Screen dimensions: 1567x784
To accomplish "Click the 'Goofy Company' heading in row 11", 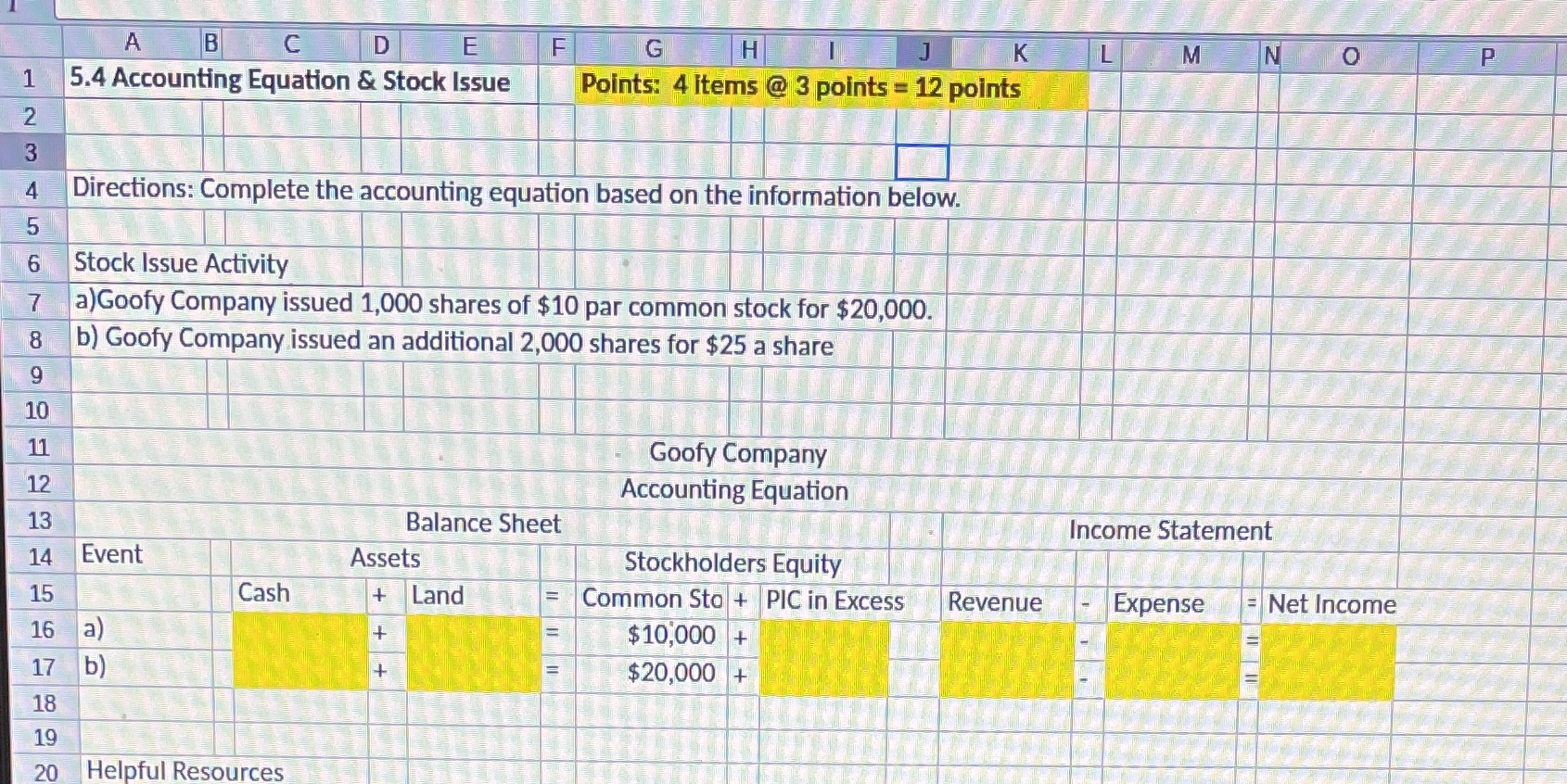I will [737, 453].
